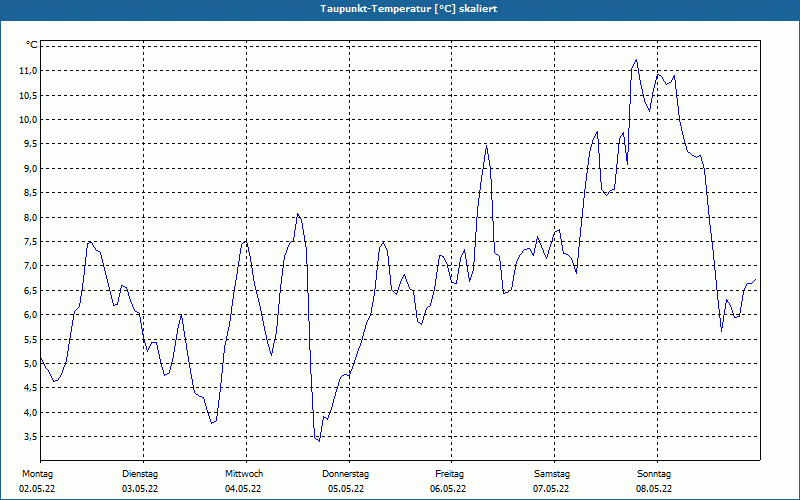
Task: Click the '06.05.22' date label
Action: [x=448, y=489]
